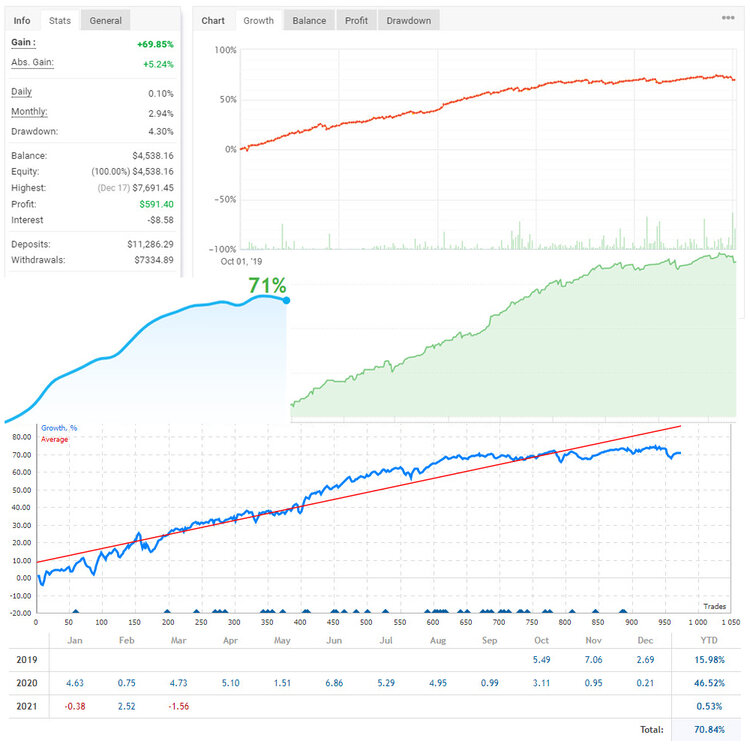Viewport: 750px width, 750px height.
Task: Click the 2020 August cell 4.95
Action: 438,683
